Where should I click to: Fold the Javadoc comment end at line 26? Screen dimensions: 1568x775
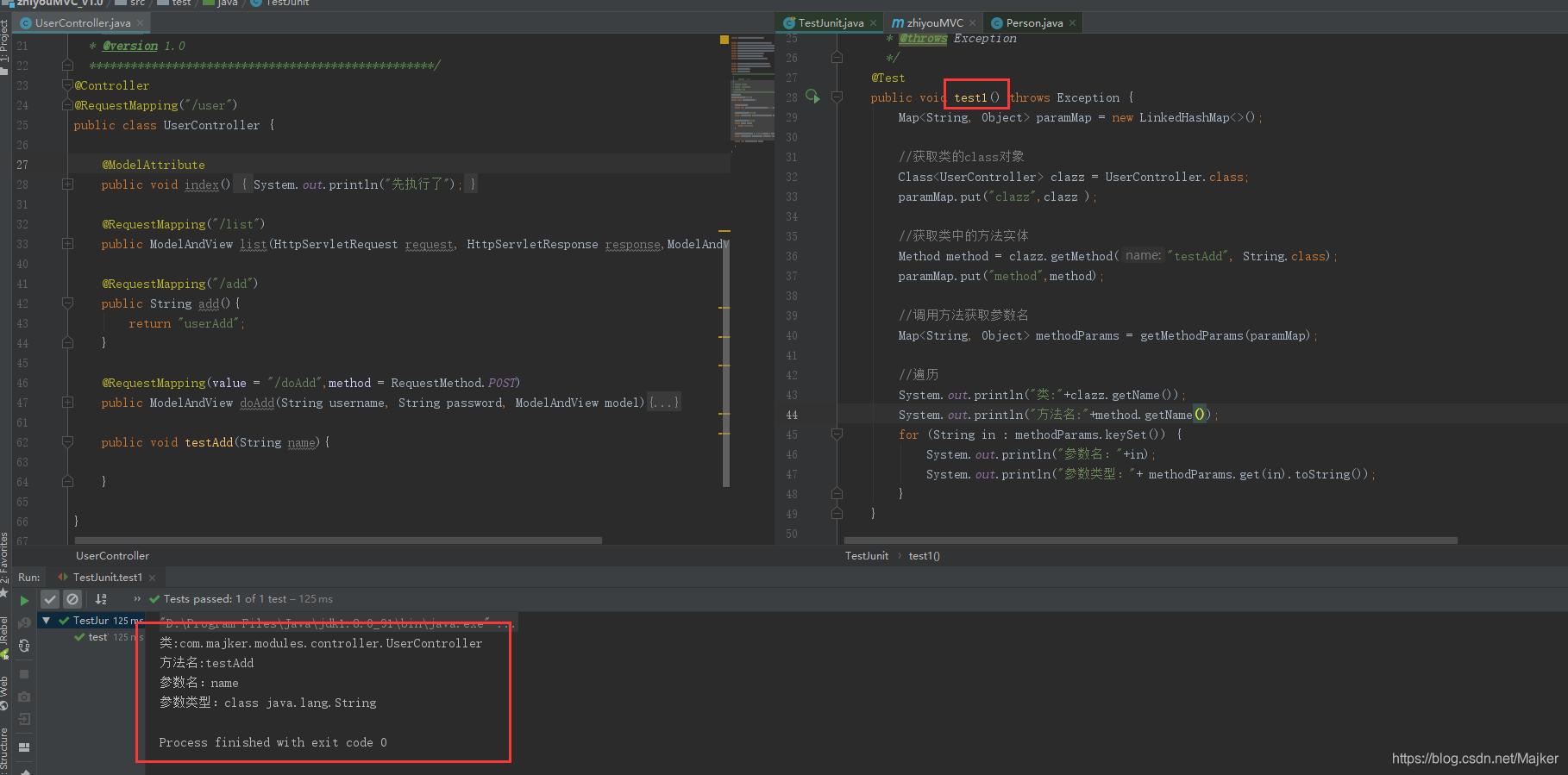pyautogui.click(x=837, y=58)
